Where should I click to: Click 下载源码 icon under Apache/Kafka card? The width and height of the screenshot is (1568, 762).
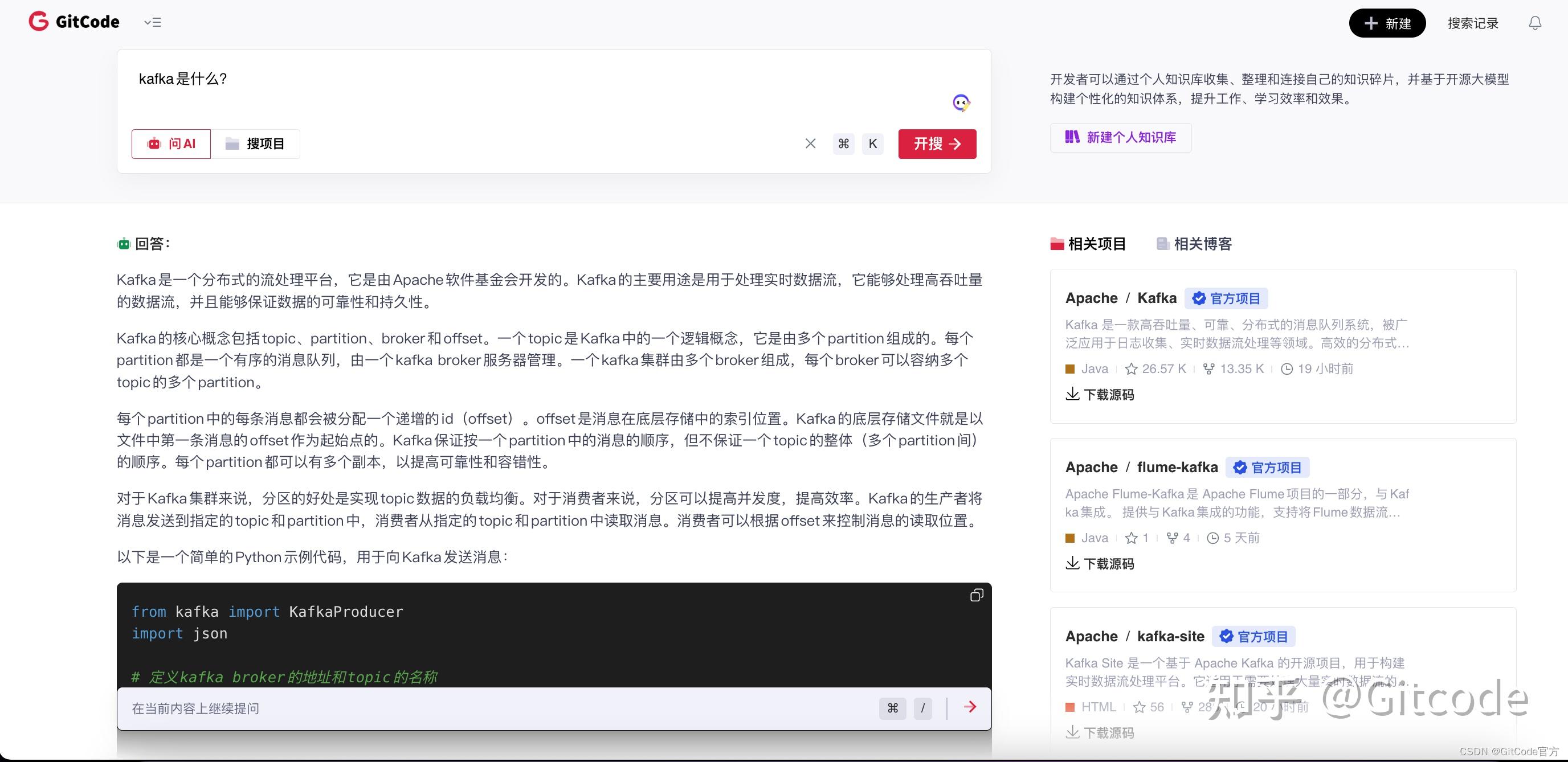click(1072, 395)
